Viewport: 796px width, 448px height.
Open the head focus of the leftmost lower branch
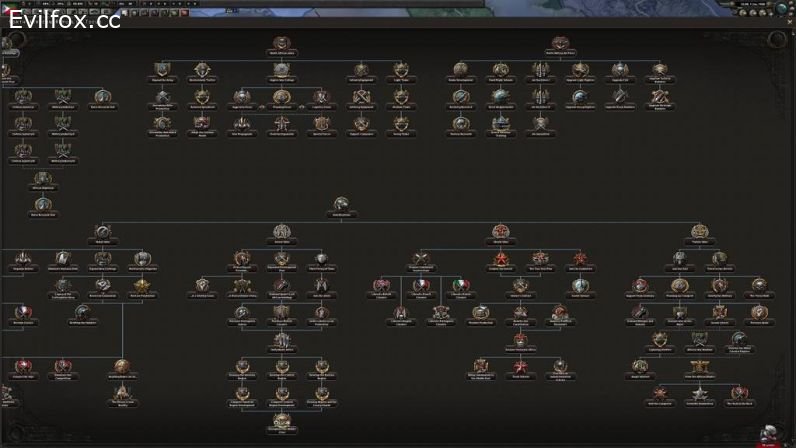click(103, 232)
